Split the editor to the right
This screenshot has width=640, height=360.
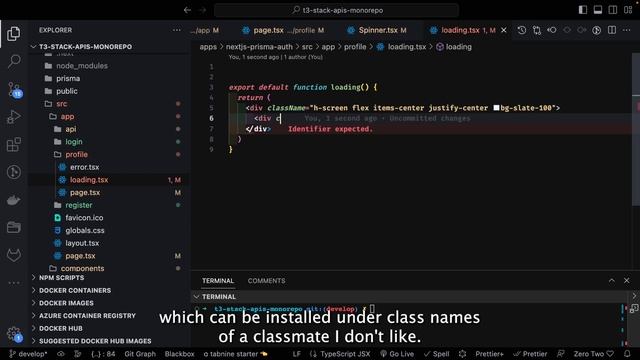pyautogui.click(x=612, y=30)
